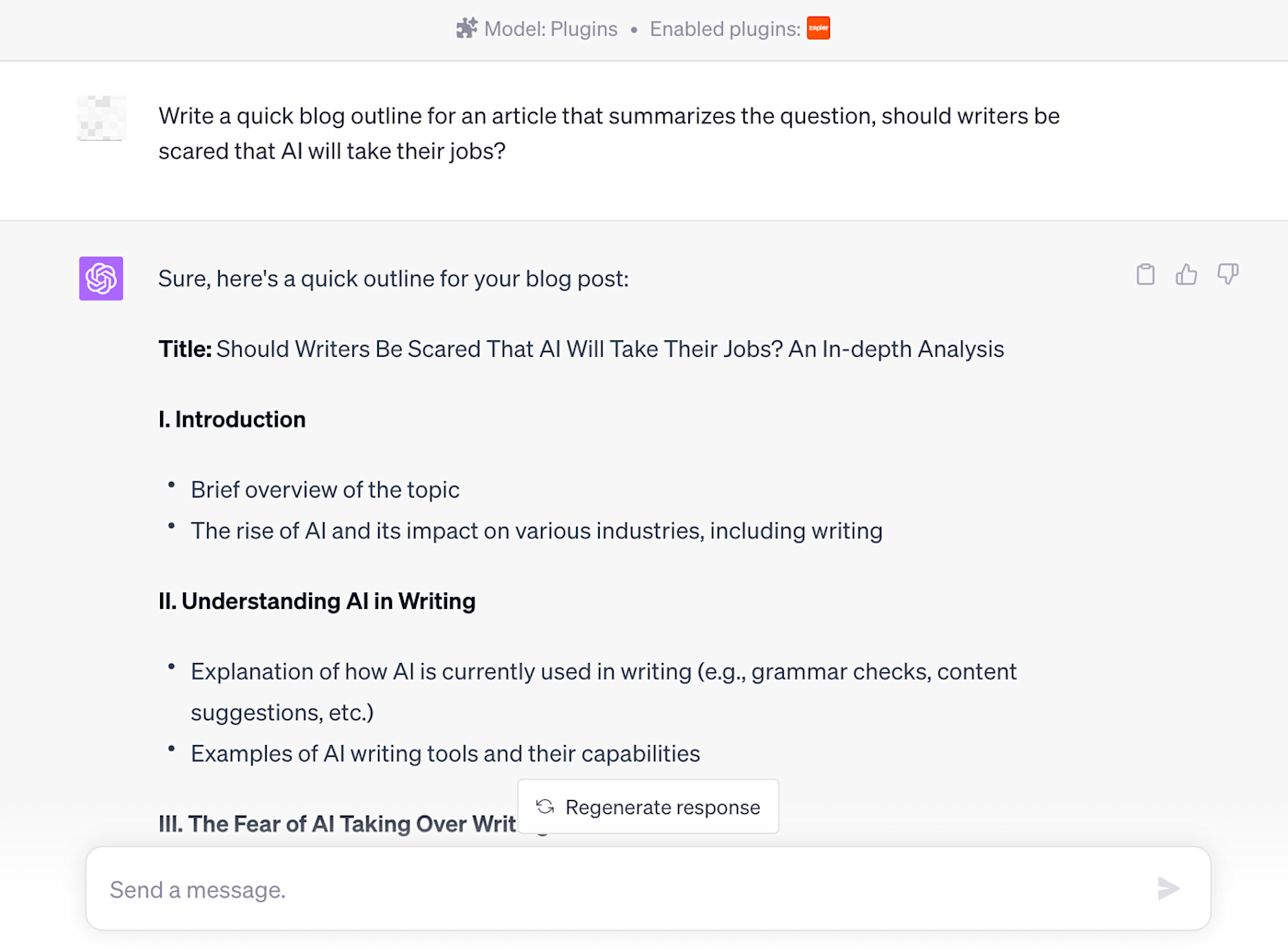Image resolution: width=1288 pixels, height=950 pixels.
Task: Click the puzzle-piece plugins icon
Action: 466,29
